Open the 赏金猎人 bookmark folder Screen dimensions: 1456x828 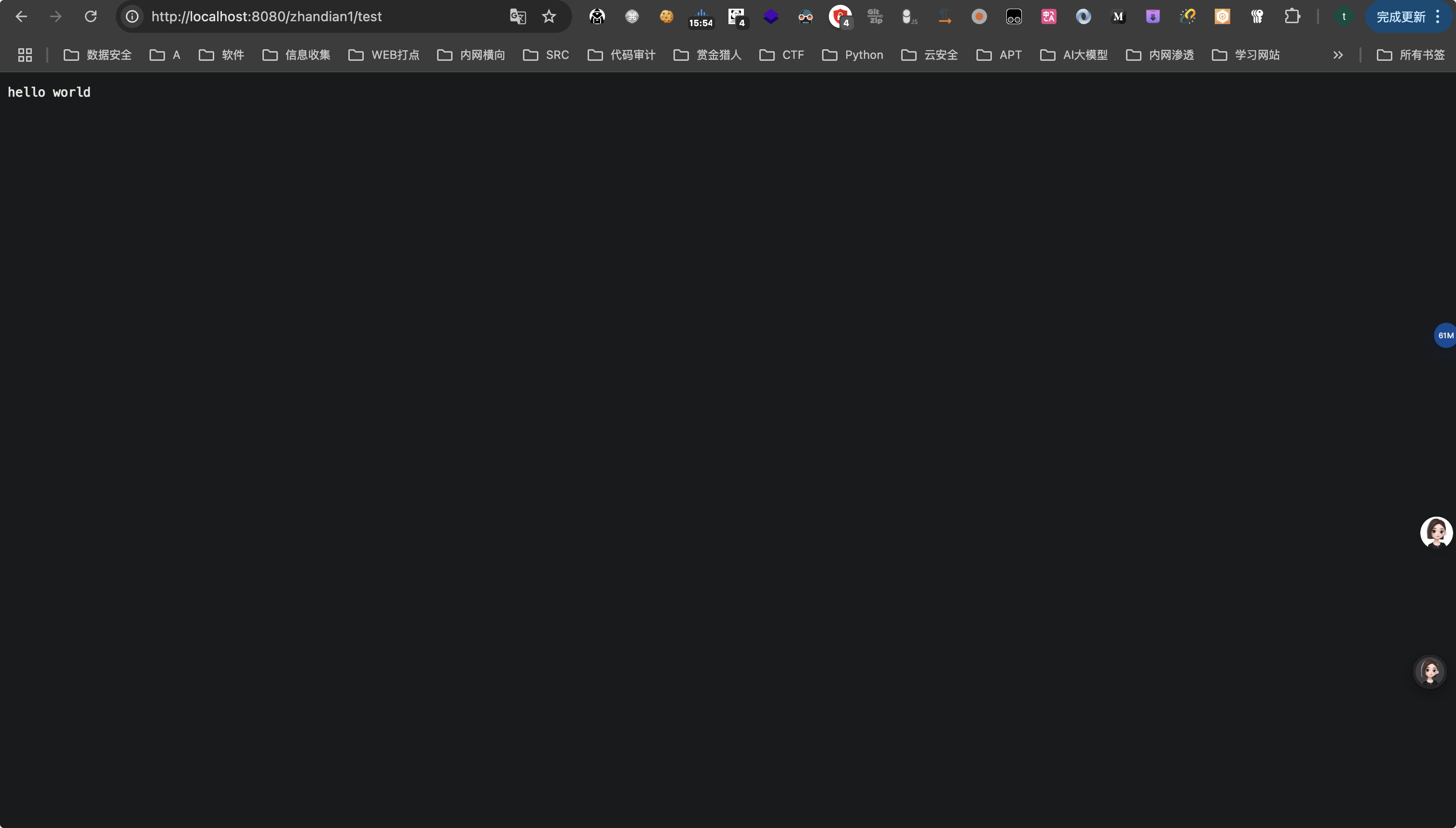(707, 55)
